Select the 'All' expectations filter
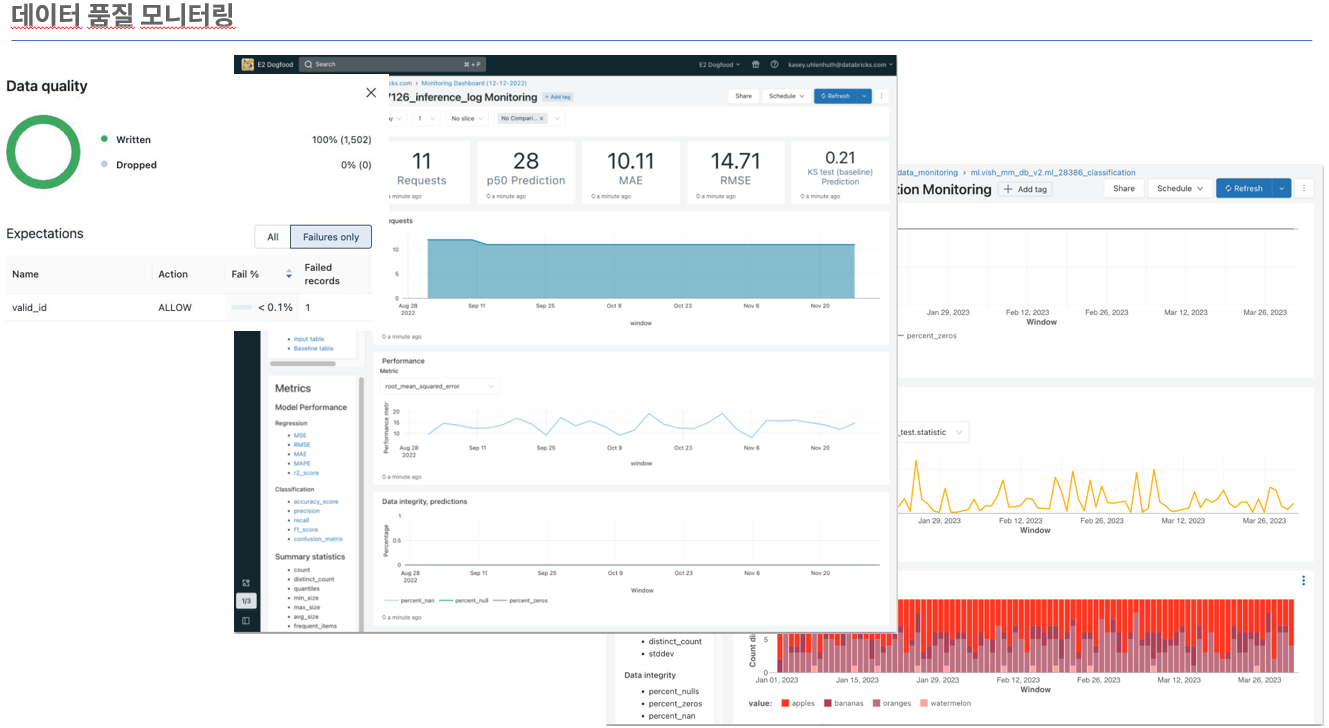 click(272, 237)
